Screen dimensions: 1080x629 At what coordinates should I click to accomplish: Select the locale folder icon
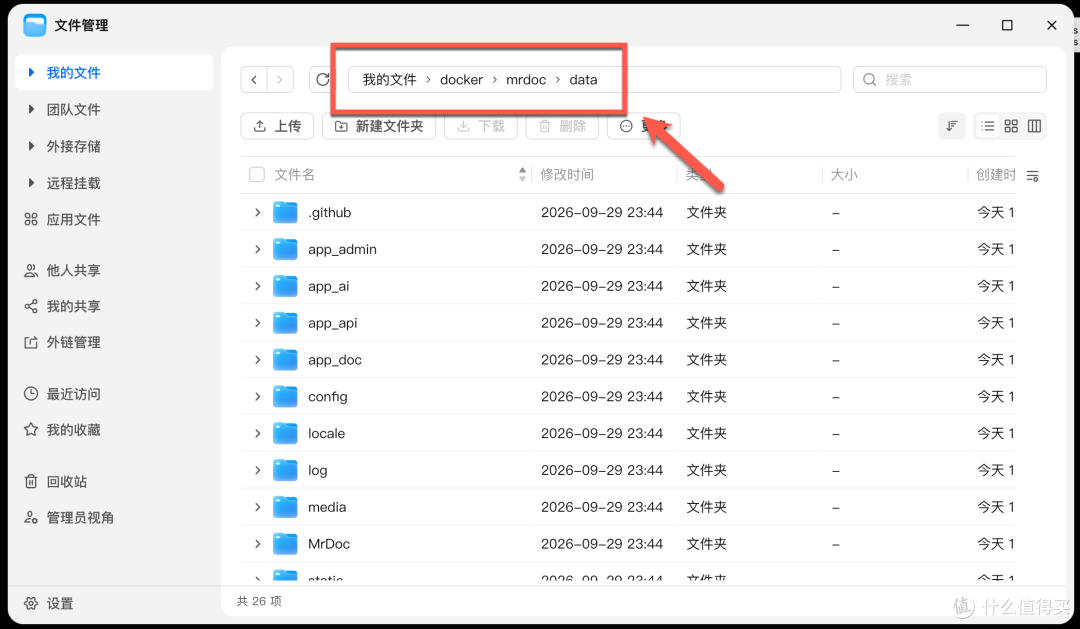click(x=285, y=433)
